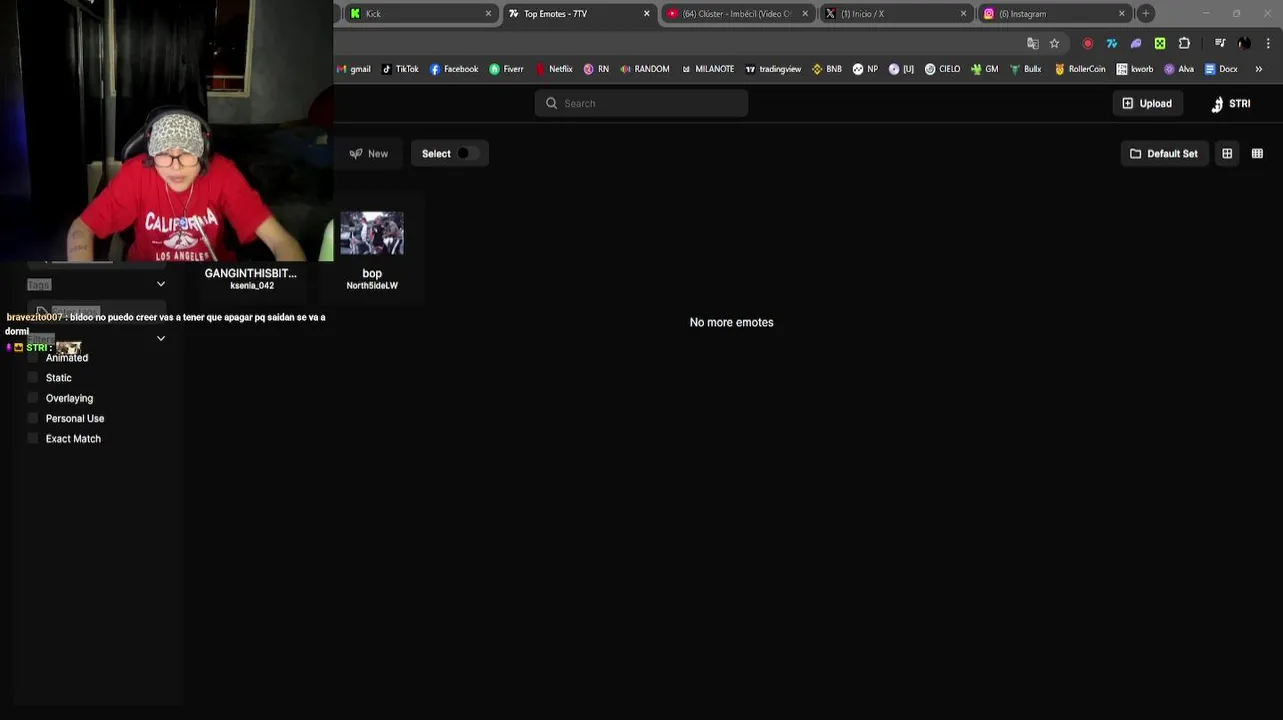Open the MILANOTE bookmark

point(707,69)
